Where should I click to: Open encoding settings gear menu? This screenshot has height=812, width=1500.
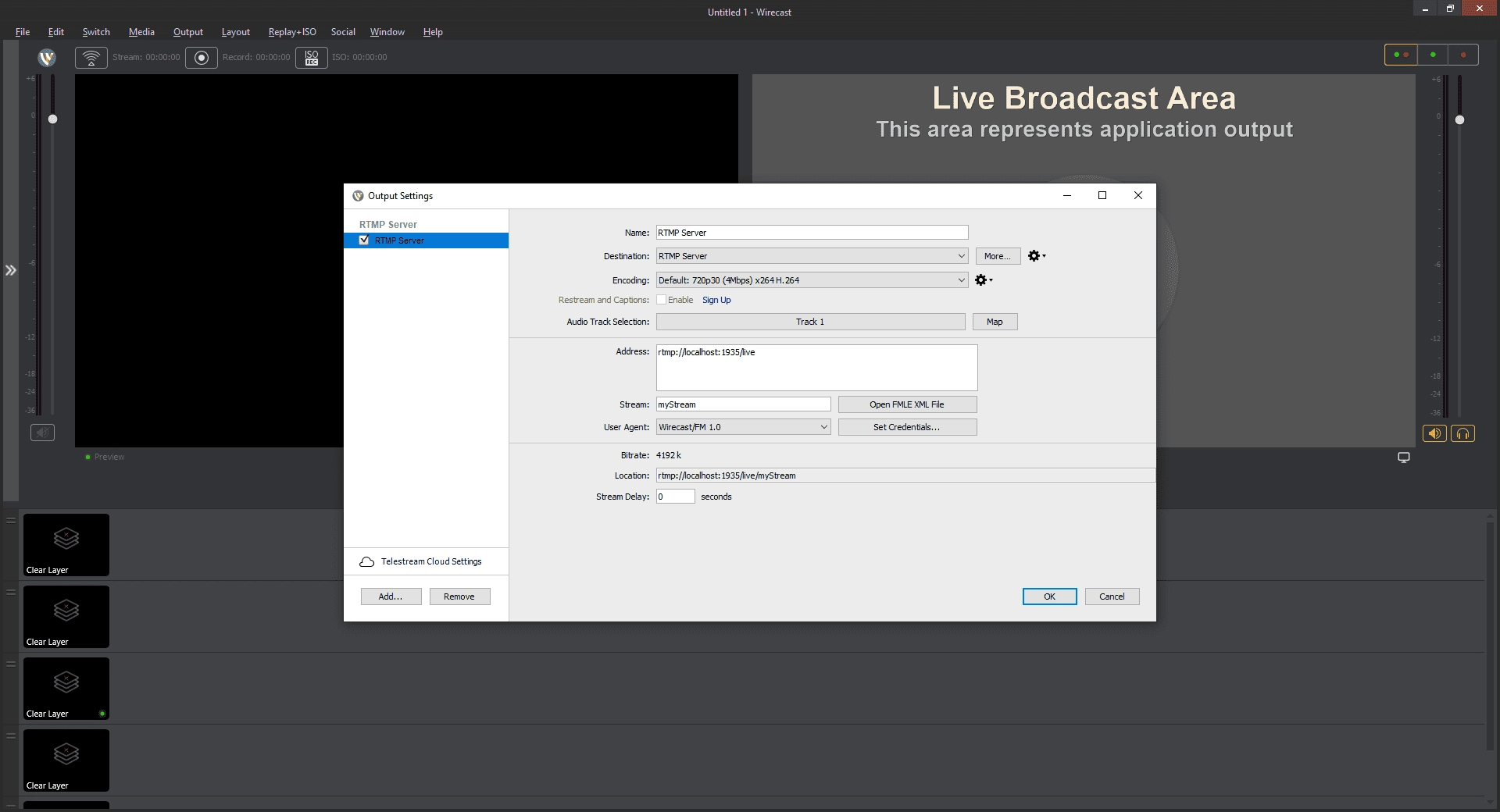click(x=984, y=280)
